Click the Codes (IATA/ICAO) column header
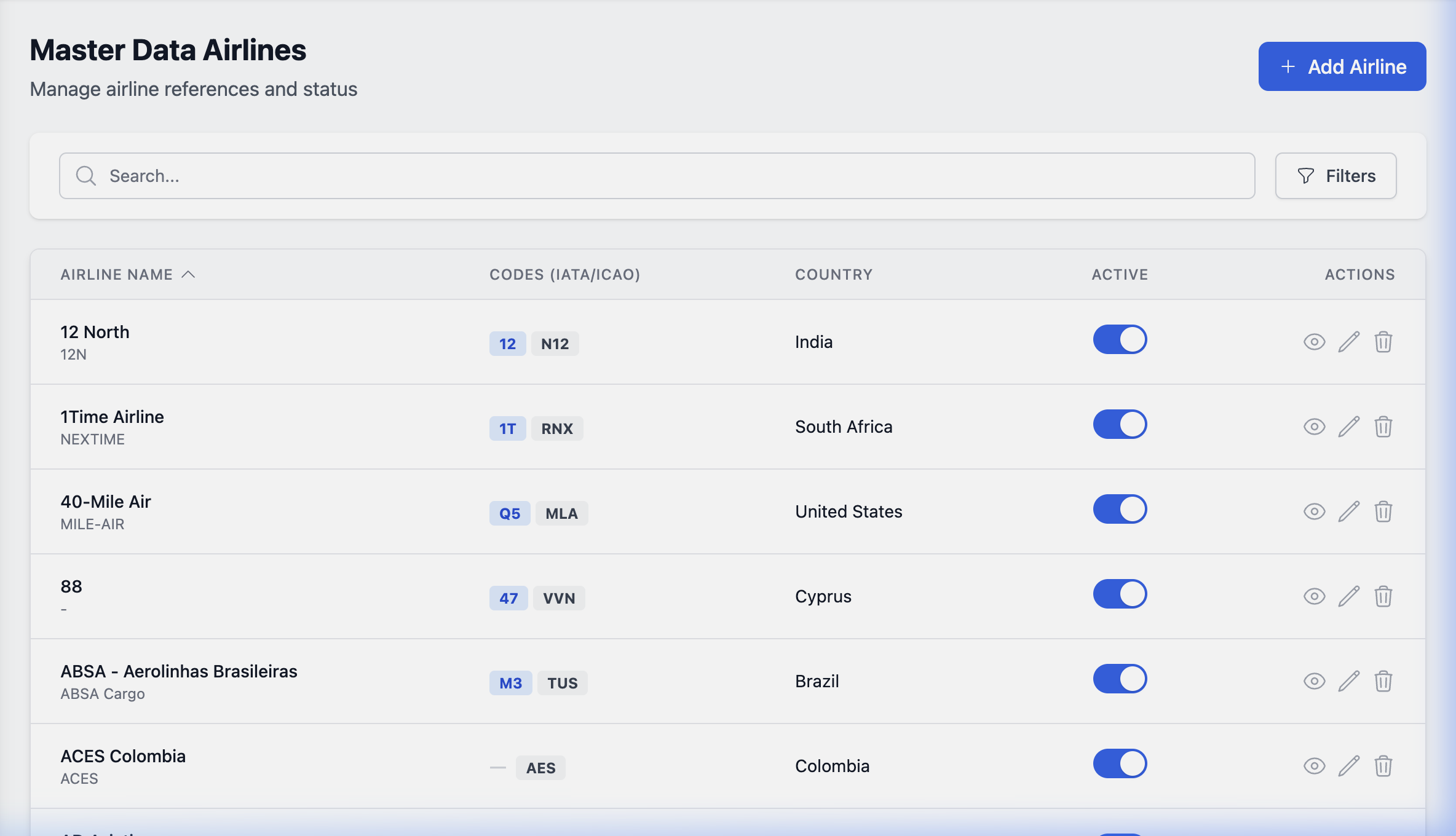 coord(564,275)
